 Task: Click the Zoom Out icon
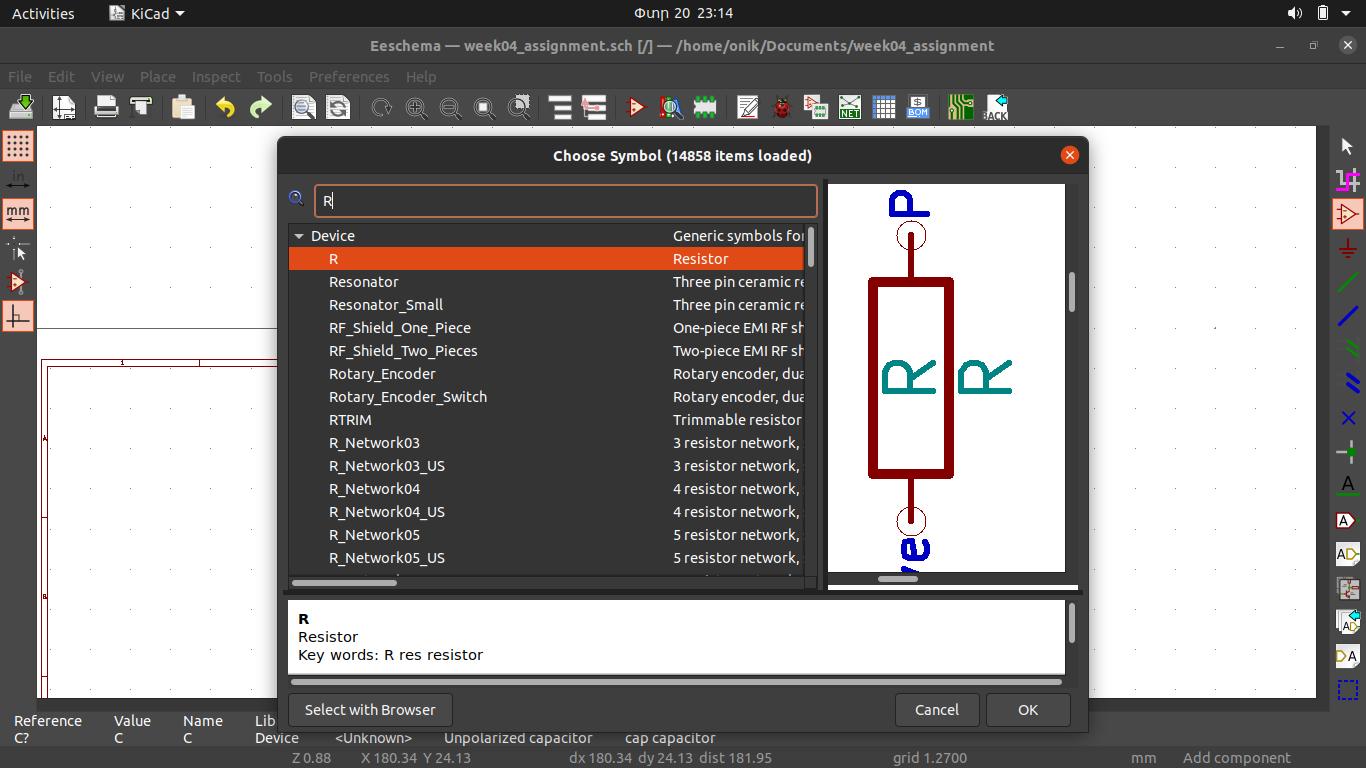pos(450,107)
